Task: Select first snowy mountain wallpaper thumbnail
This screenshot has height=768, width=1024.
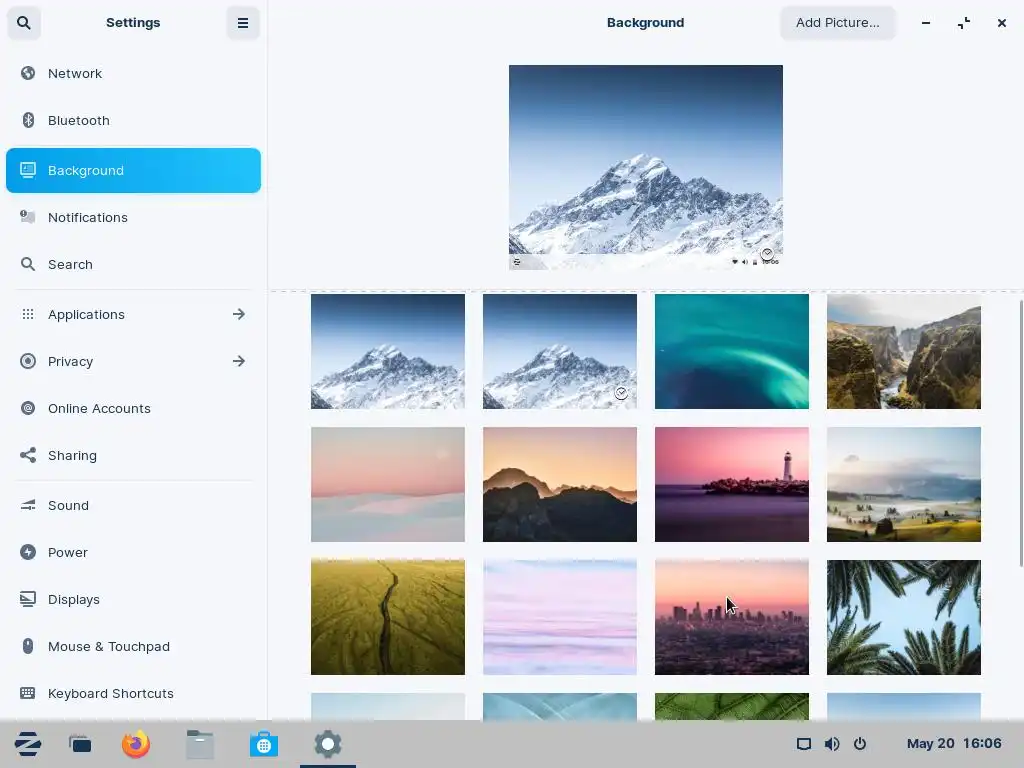Action: (388, 351)
